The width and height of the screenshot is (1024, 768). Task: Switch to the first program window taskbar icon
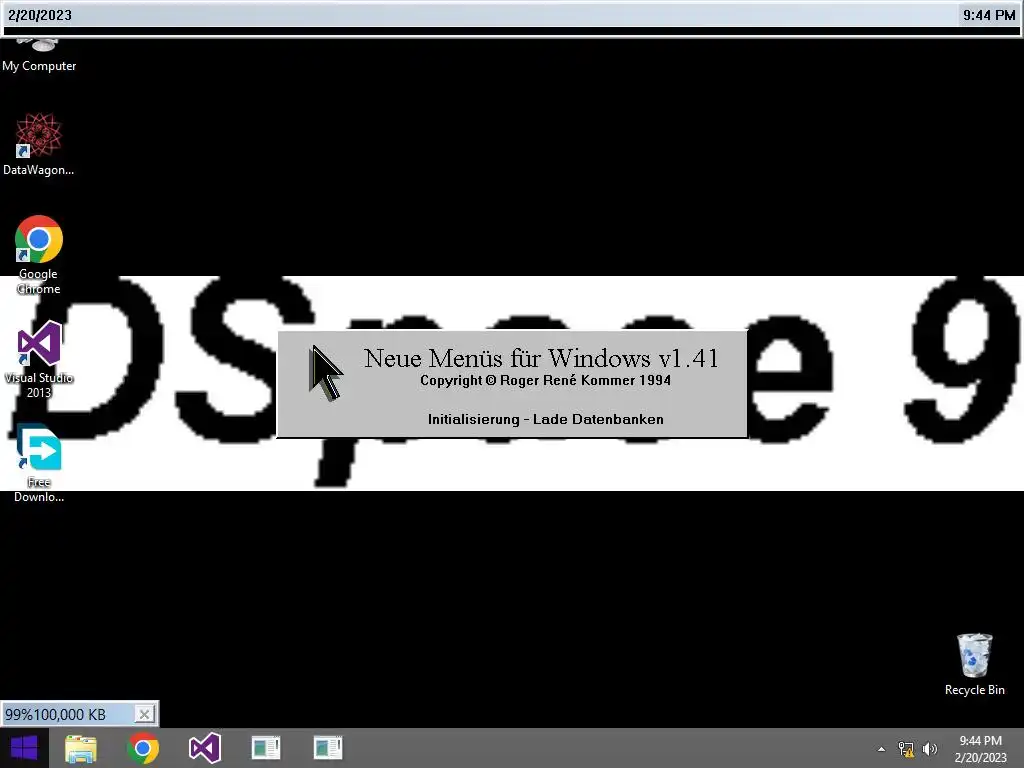[266, 748]
